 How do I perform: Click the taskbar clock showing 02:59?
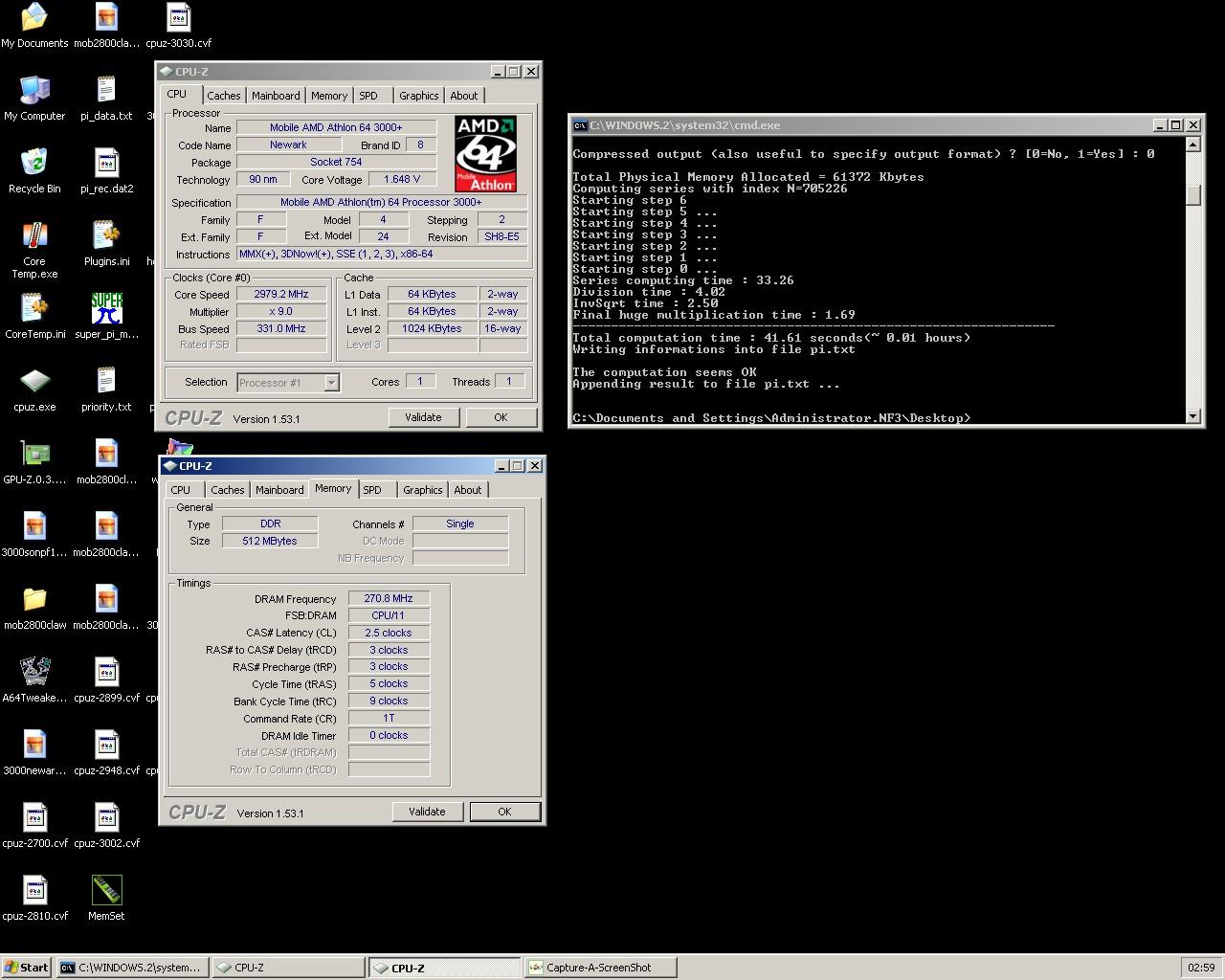tap(1201, 968)
